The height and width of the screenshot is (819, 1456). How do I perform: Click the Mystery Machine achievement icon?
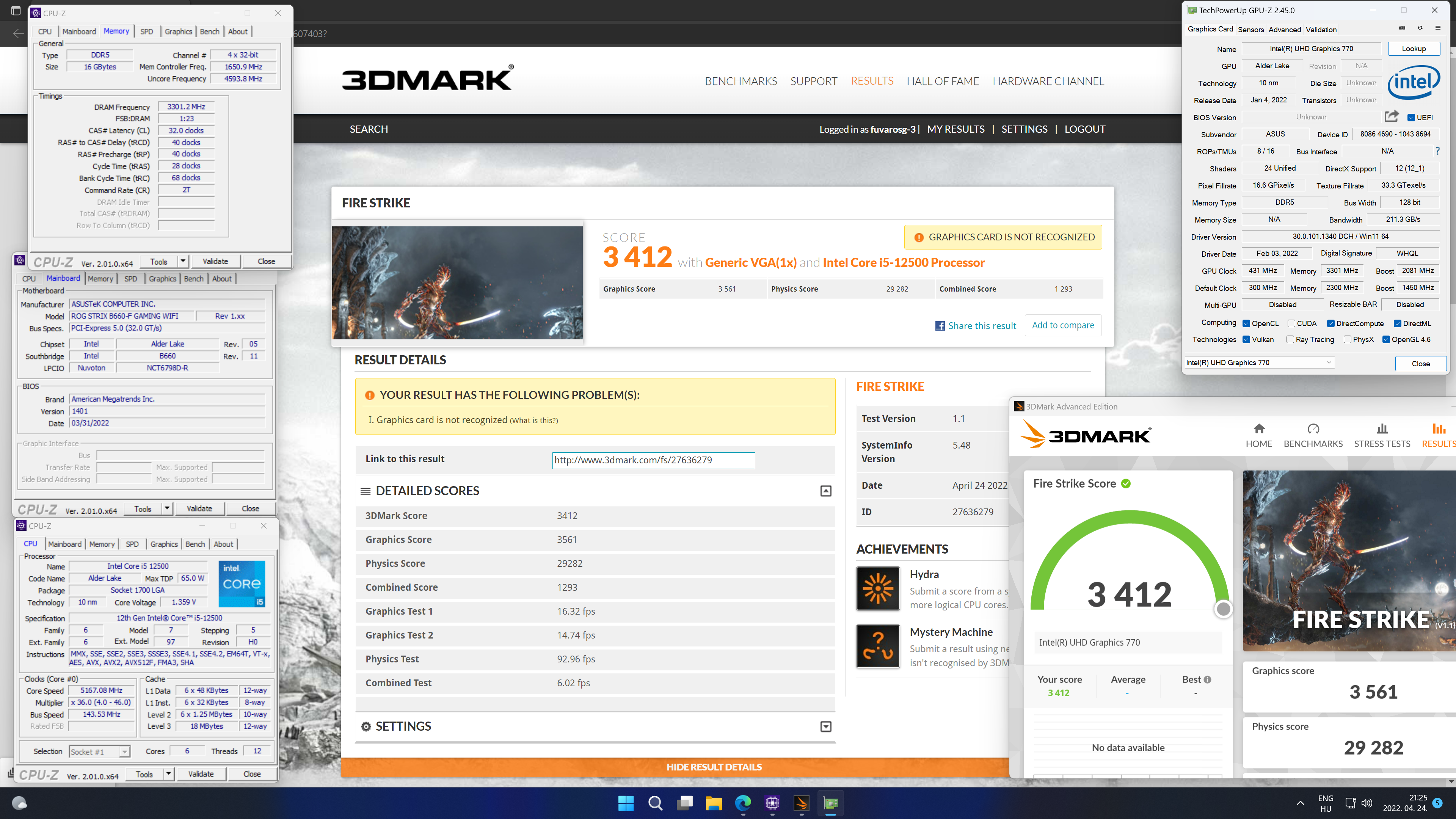(878, 646)
